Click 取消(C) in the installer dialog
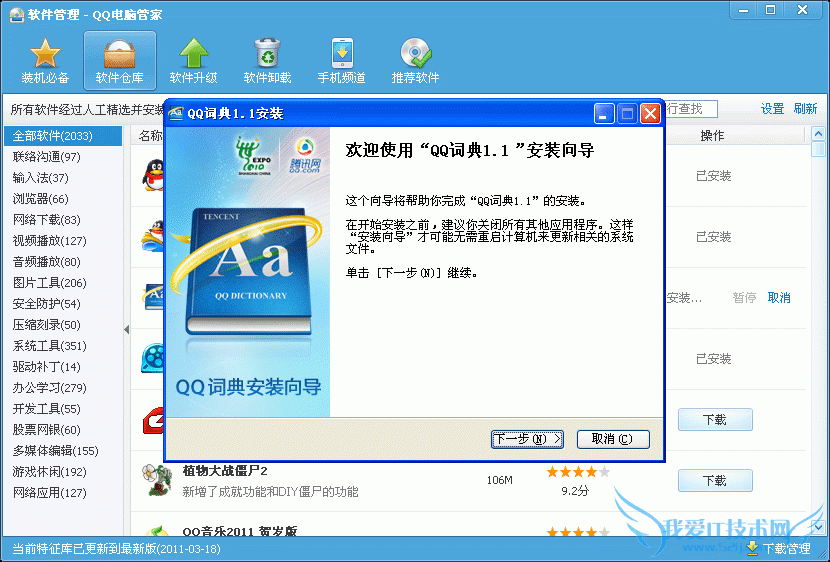Viewport: 830px width, 562px height. [x=613, y=439]
